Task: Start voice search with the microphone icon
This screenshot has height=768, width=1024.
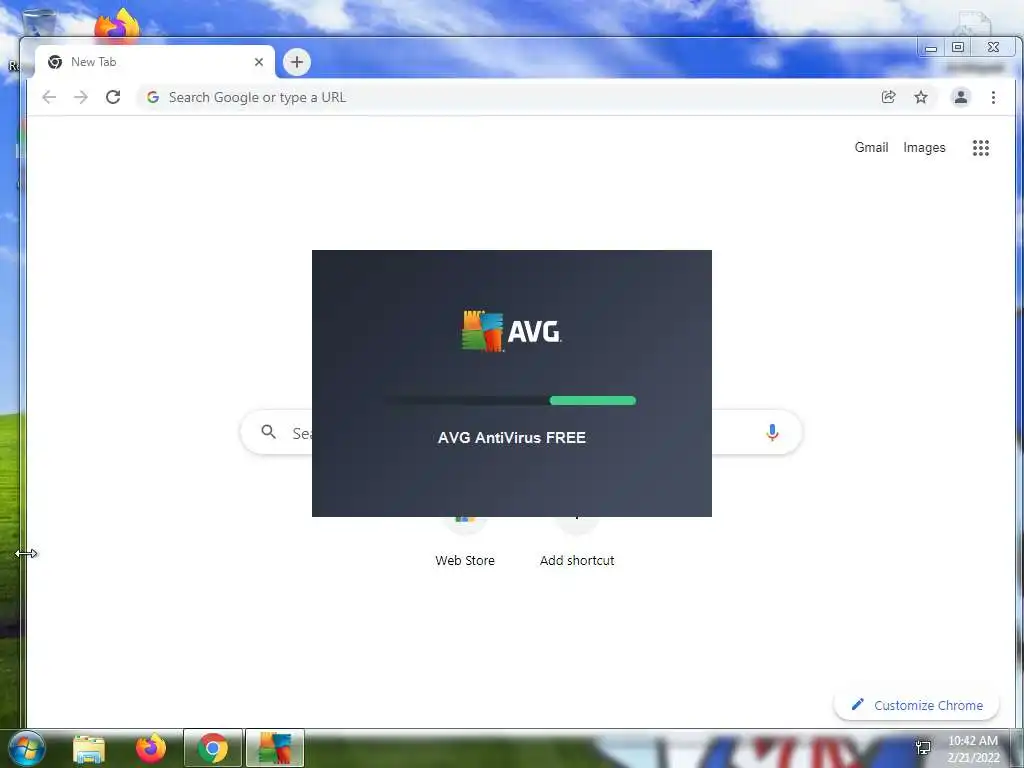Action: tap(772, 432)
